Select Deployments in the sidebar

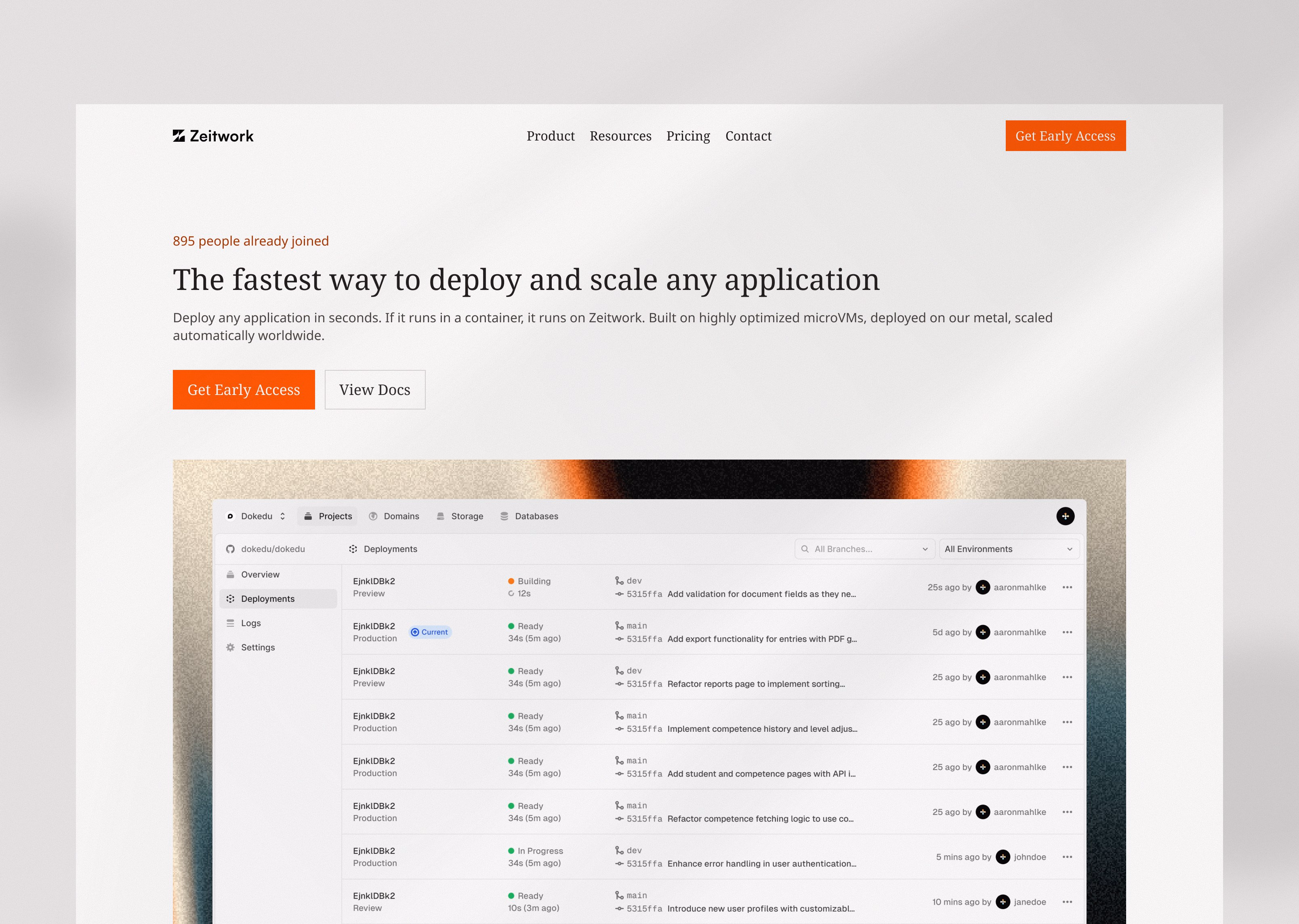click(x=278, y=598)
